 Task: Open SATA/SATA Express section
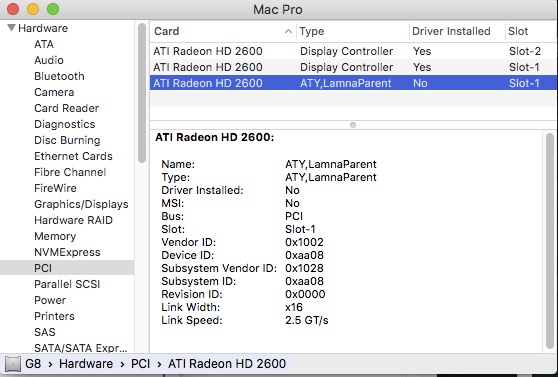point(80,348)
